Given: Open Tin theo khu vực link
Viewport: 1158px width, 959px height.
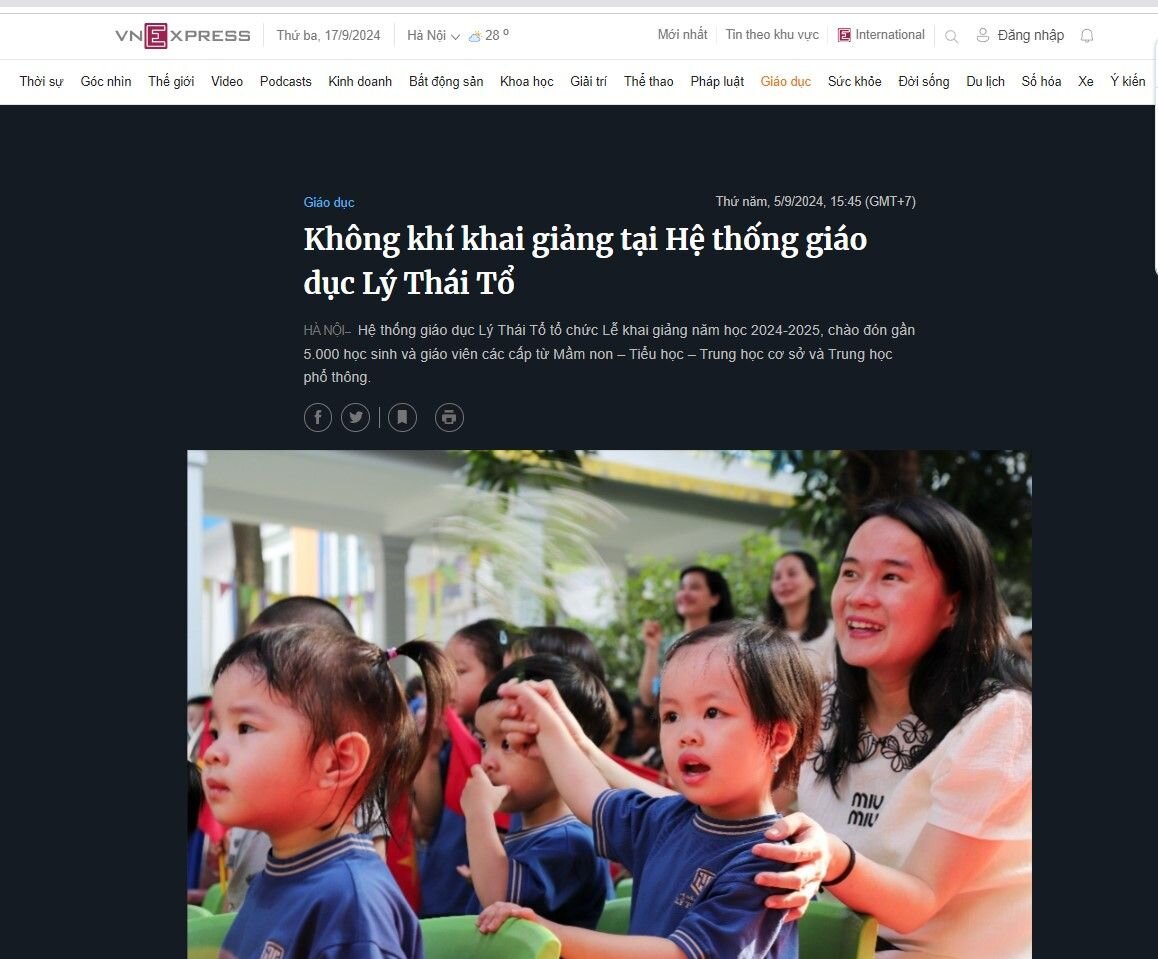Looking at the screenshot, I should pos(772,35).
